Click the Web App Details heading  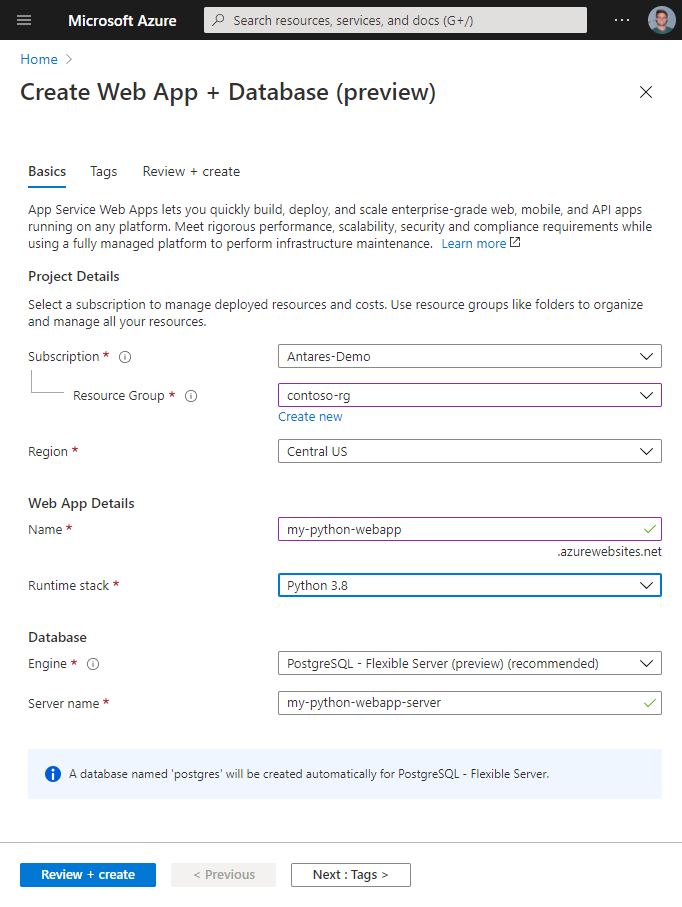point(81,503)
